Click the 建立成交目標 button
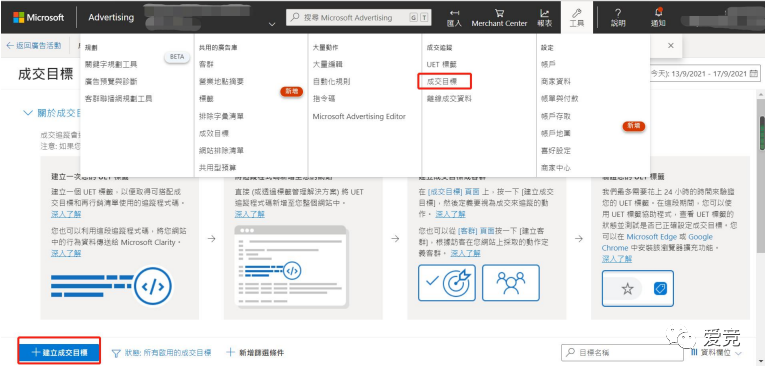Viewport: 765px width, 371px height. (x=60, y=351)
